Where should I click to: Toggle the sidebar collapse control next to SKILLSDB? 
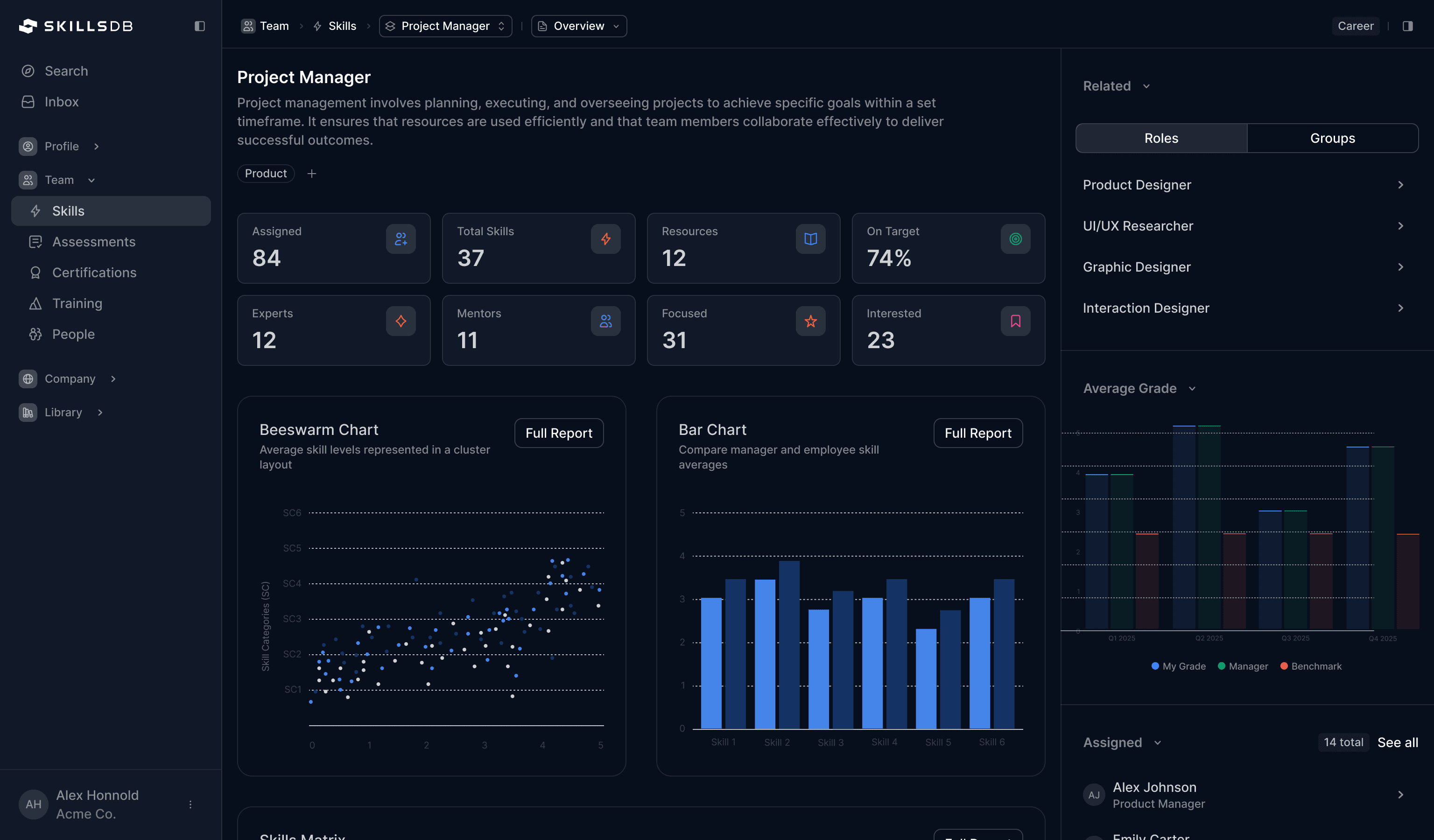[x=200, y=26]
